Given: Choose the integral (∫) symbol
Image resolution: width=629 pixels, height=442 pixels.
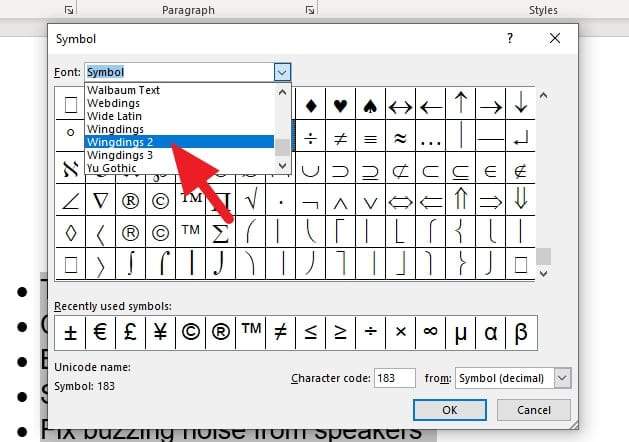Looking at the screenshot, I should (131, 264).
